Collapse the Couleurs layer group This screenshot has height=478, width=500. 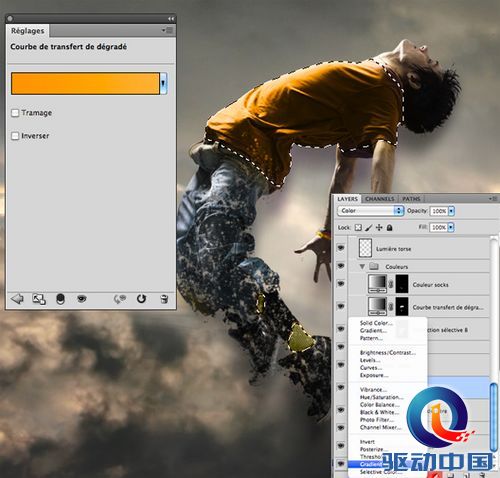(x=362, y=267)
